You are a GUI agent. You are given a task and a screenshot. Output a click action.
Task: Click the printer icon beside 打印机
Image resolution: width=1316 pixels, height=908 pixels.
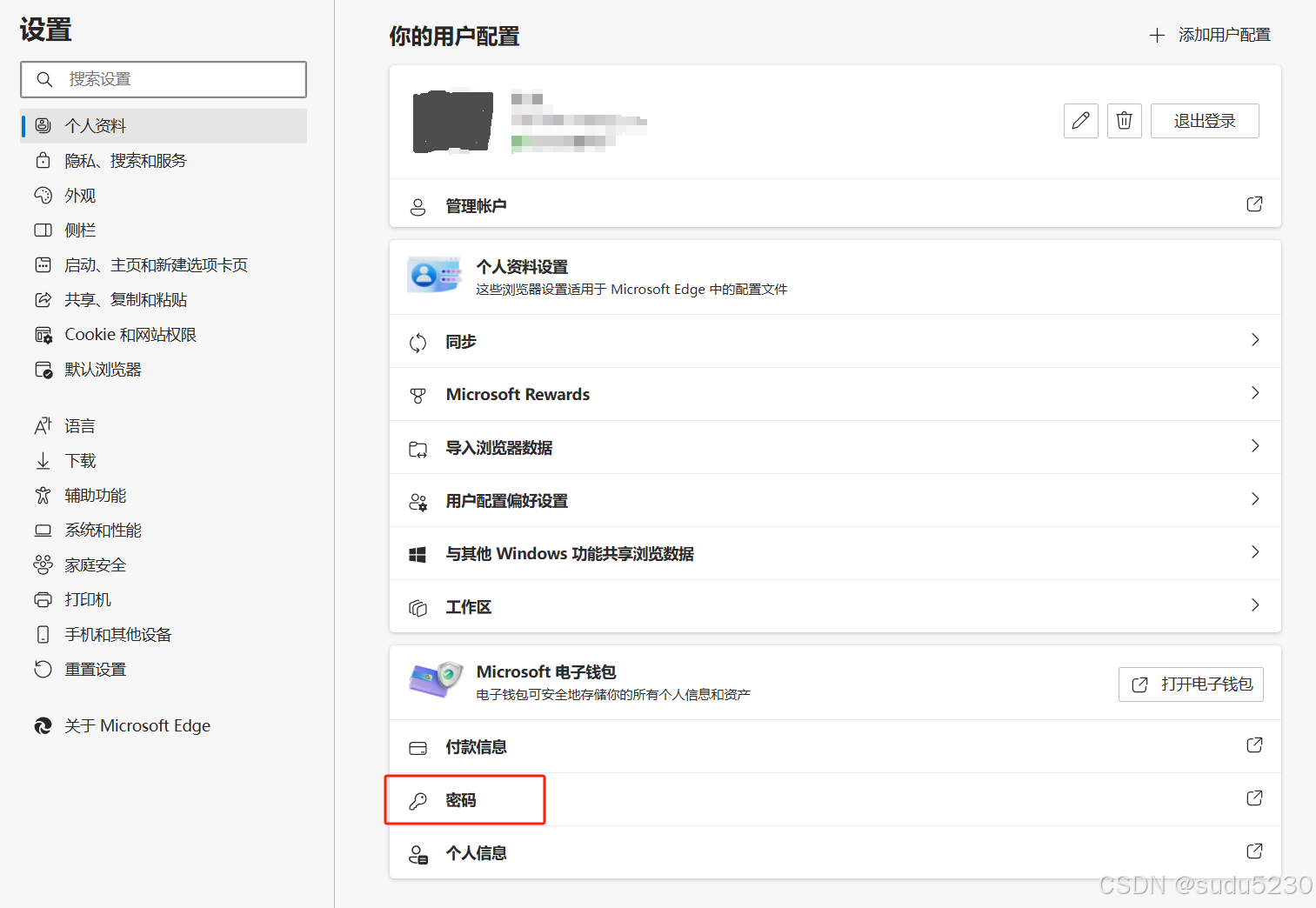(43, 599)
